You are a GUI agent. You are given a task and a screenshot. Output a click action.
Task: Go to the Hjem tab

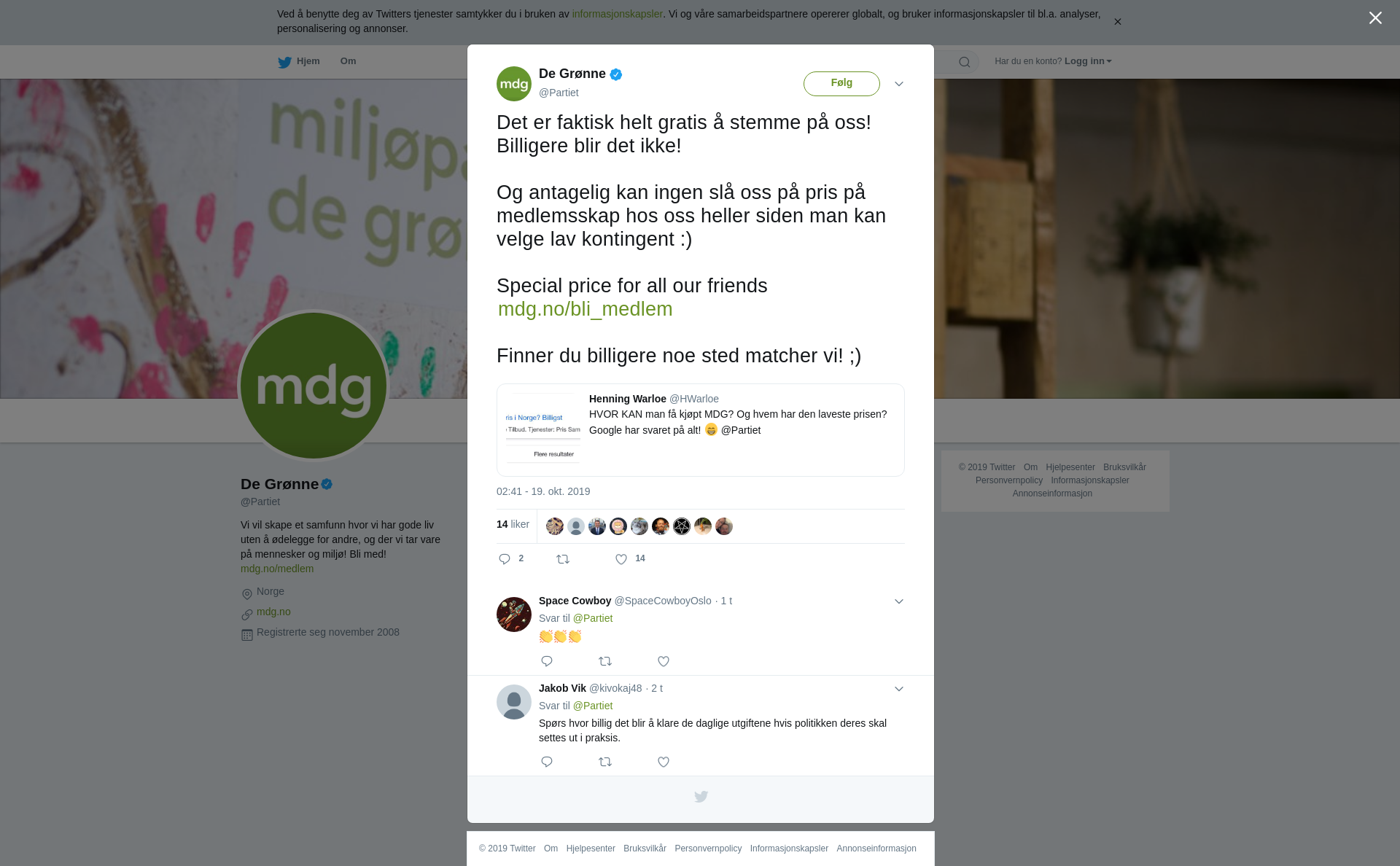(299, 62)
